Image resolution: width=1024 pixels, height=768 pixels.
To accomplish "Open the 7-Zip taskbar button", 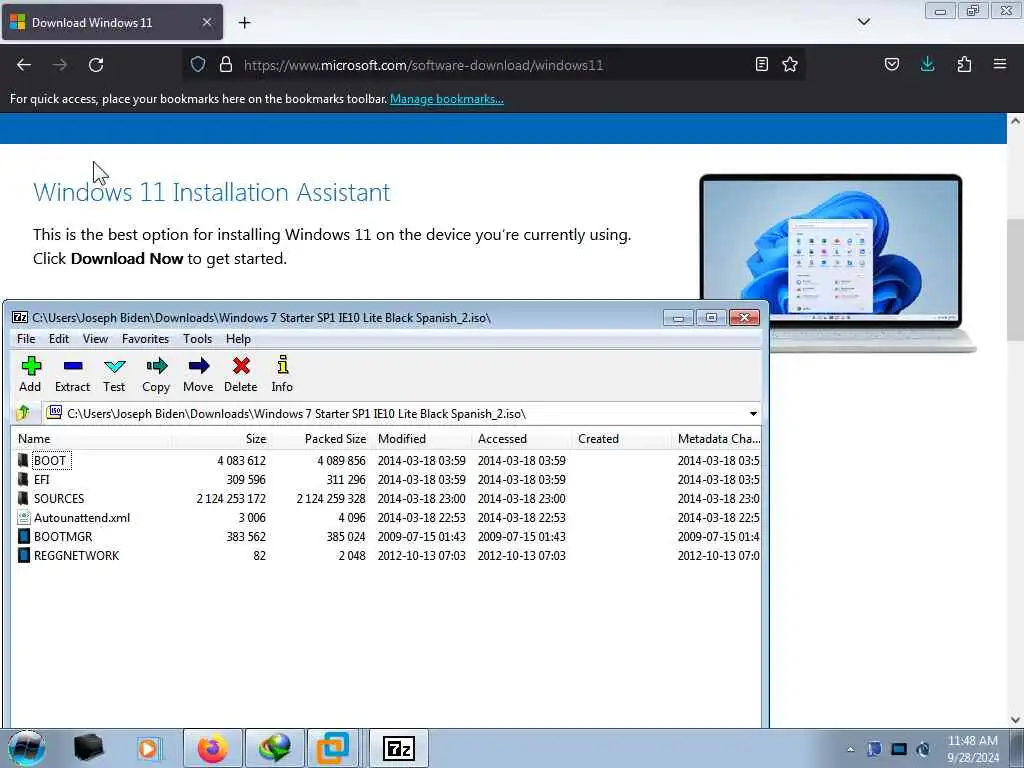I will [x=398, y=748].
